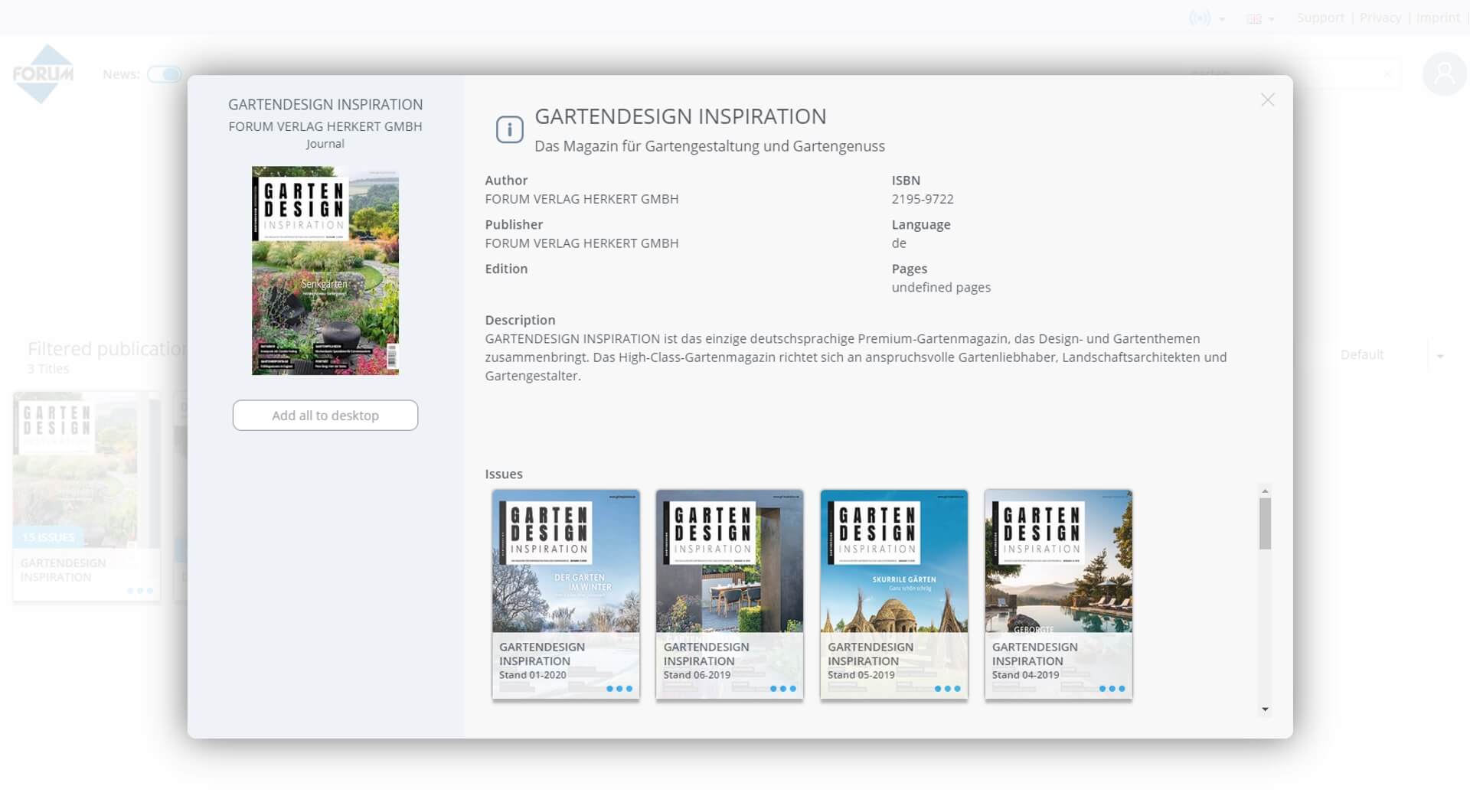
Task: Click the issues list scrollbar thumb
Action: pyautogui.click(x=1265, y=523)
